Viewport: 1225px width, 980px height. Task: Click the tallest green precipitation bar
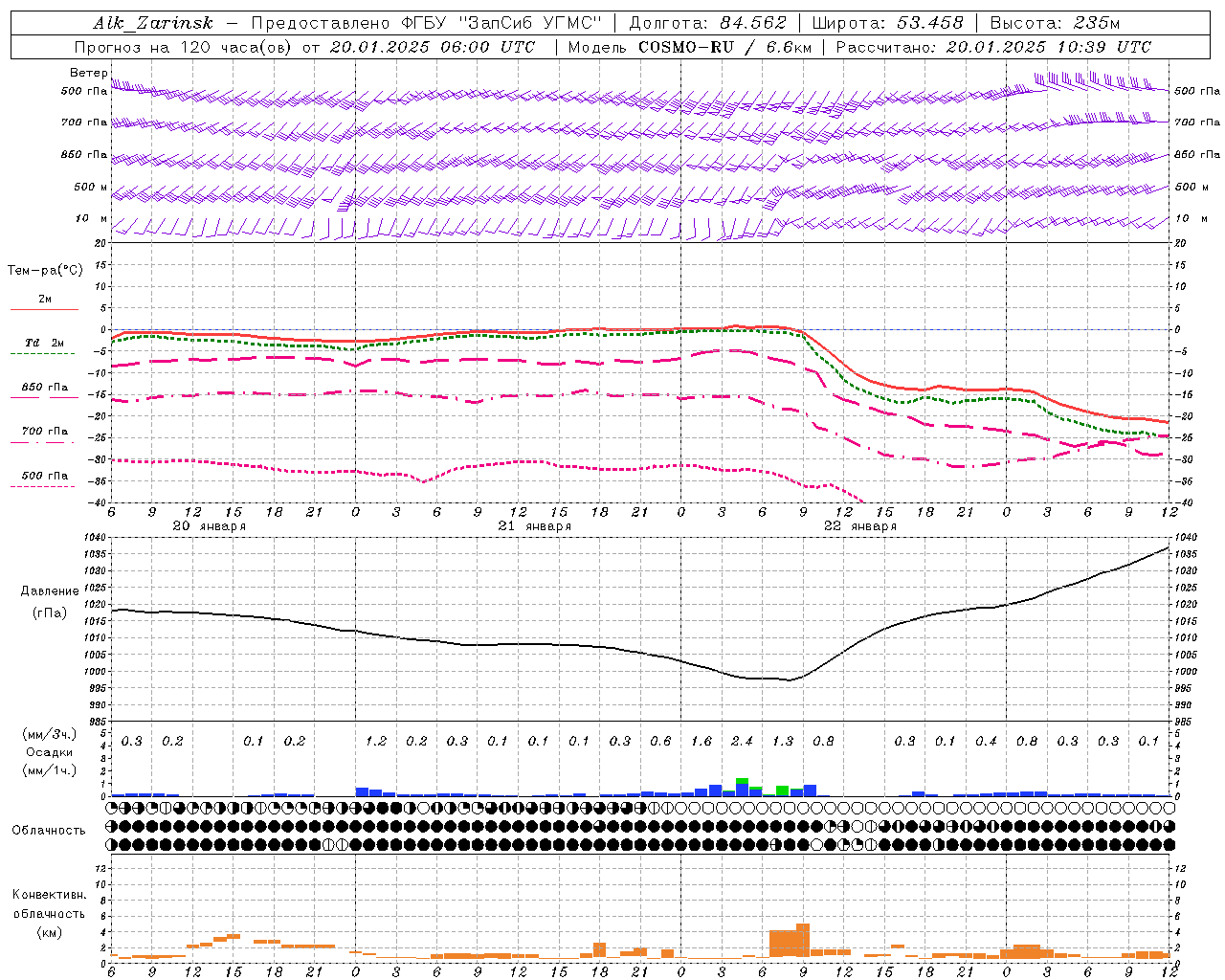(742, 781)
